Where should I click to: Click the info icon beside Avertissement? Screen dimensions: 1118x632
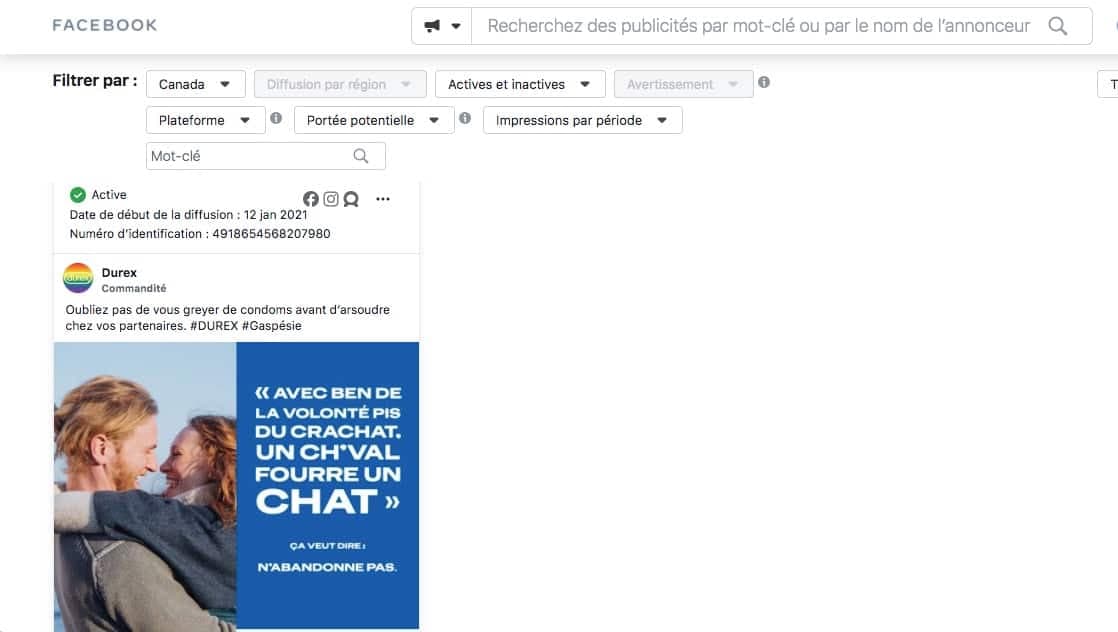point(764,83)
